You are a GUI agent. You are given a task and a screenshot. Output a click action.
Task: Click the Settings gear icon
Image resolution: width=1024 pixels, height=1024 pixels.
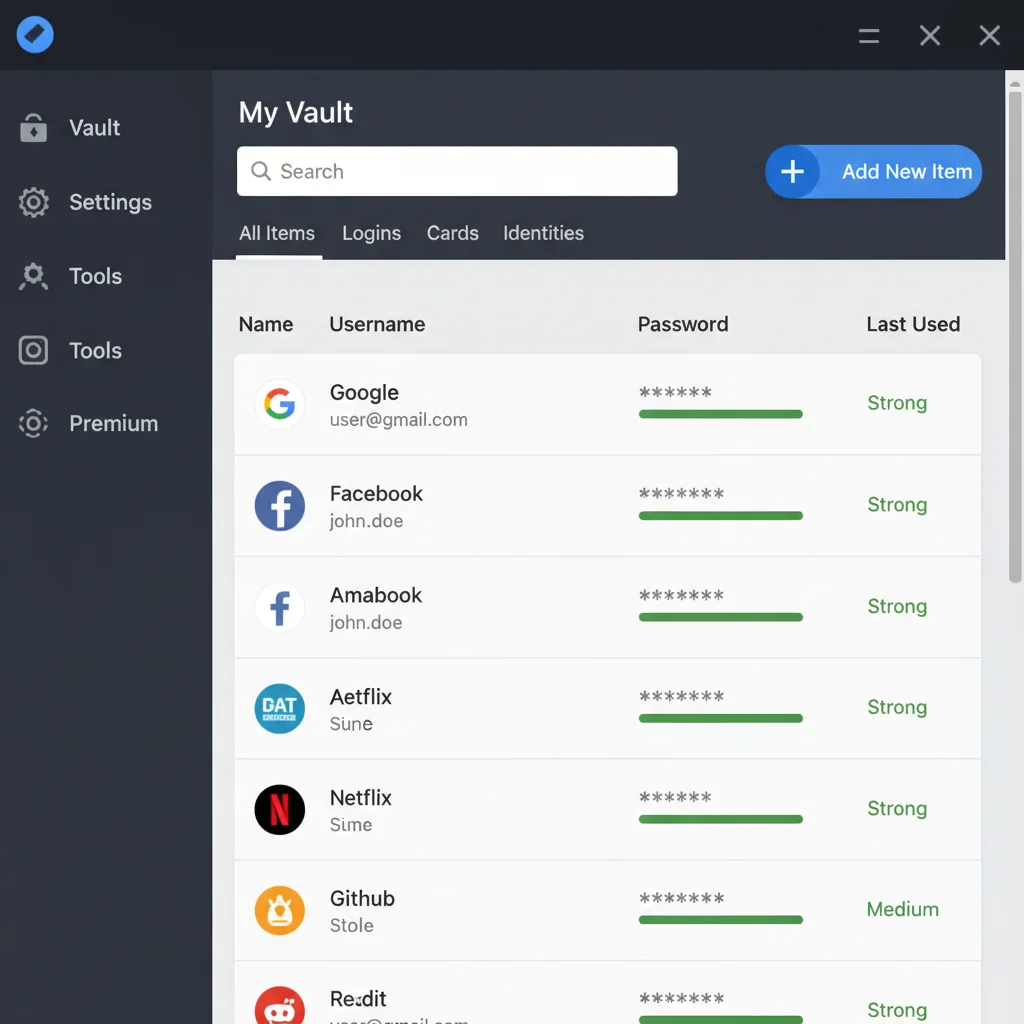pos(33,202)
